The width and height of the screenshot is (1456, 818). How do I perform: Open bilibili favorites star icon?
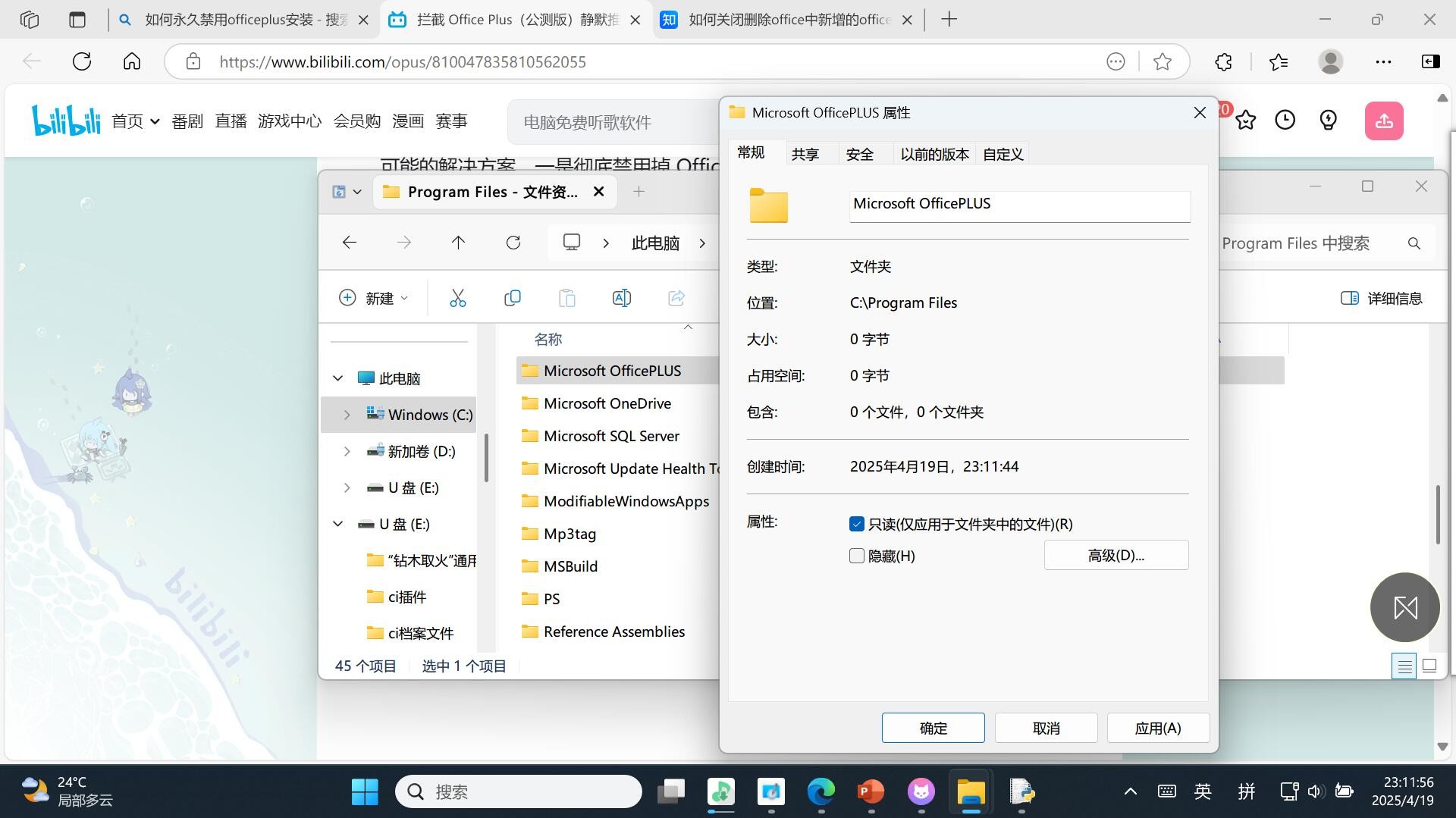pos(1245,120)
